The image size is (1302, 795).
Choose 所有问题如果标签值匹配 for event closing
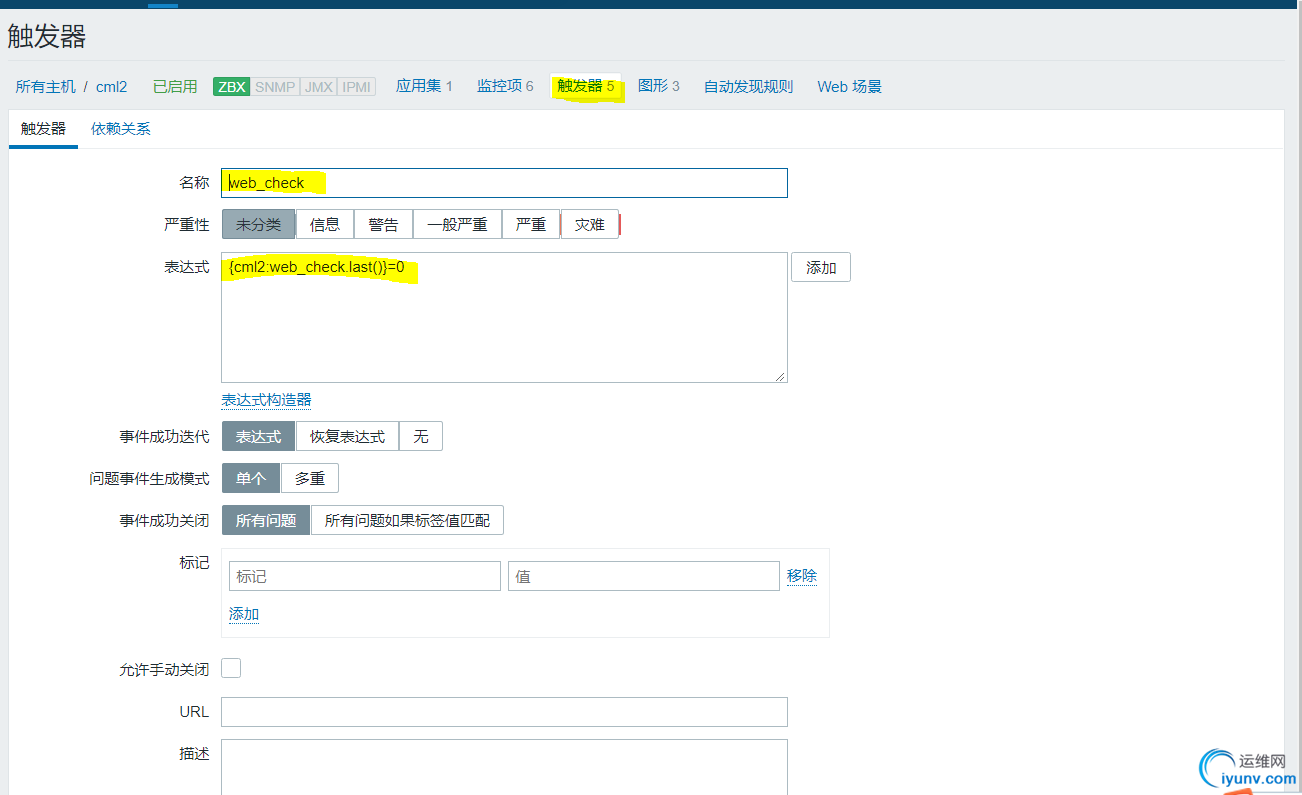[x=407, y=521]
